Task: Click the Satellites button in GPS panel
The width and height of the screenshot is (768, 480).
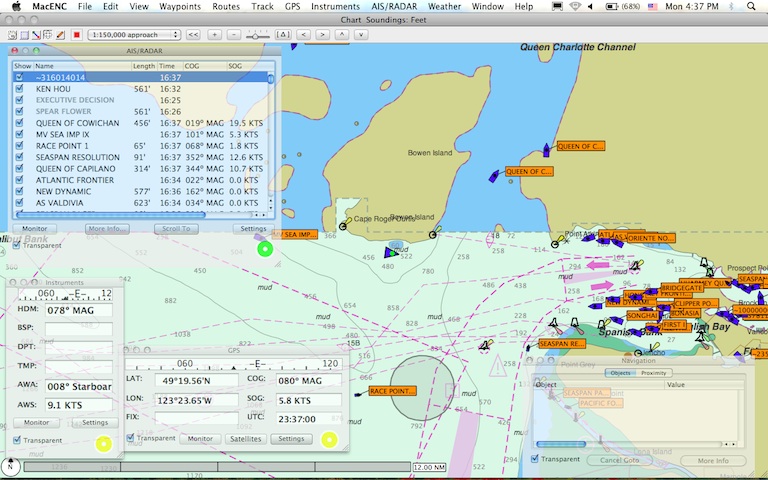Action: pos(245,438)
